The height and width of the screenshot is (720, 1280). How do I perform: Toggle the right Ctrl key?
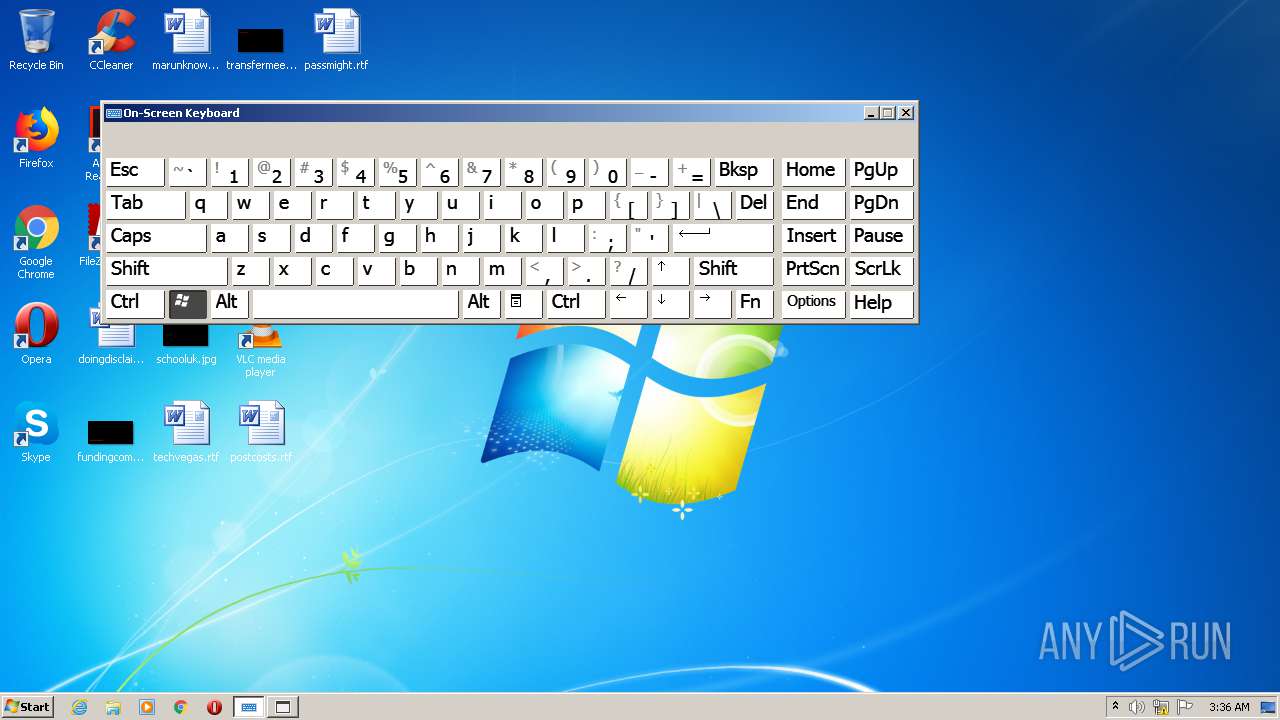tap(576, 303)
